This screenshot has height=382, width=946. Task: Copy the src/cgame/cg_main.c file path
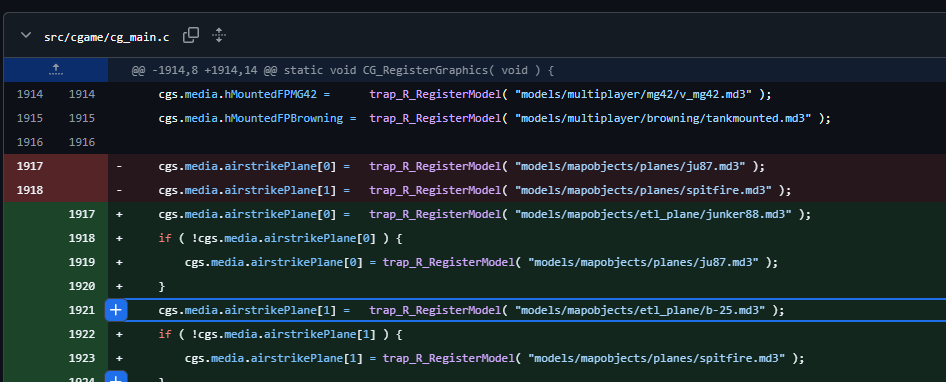click(191, 36)
